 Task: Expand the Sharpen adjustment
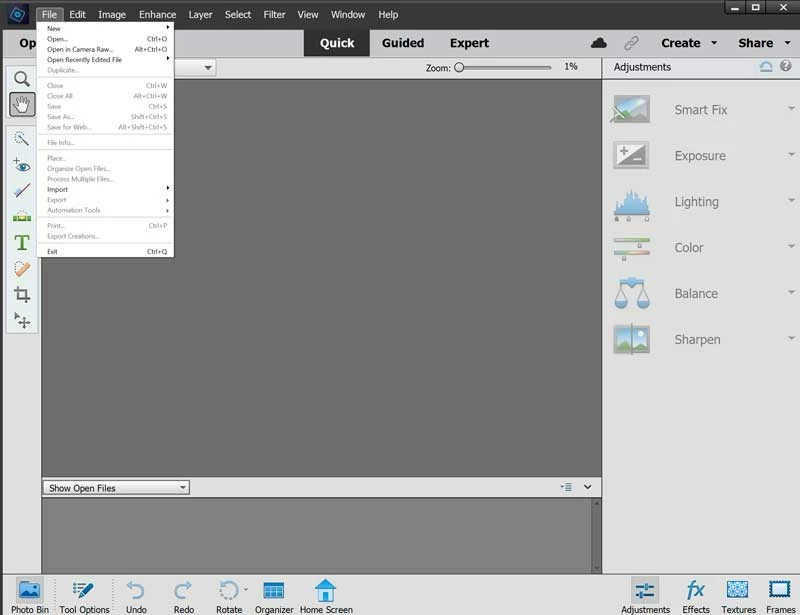pos(791,338)
